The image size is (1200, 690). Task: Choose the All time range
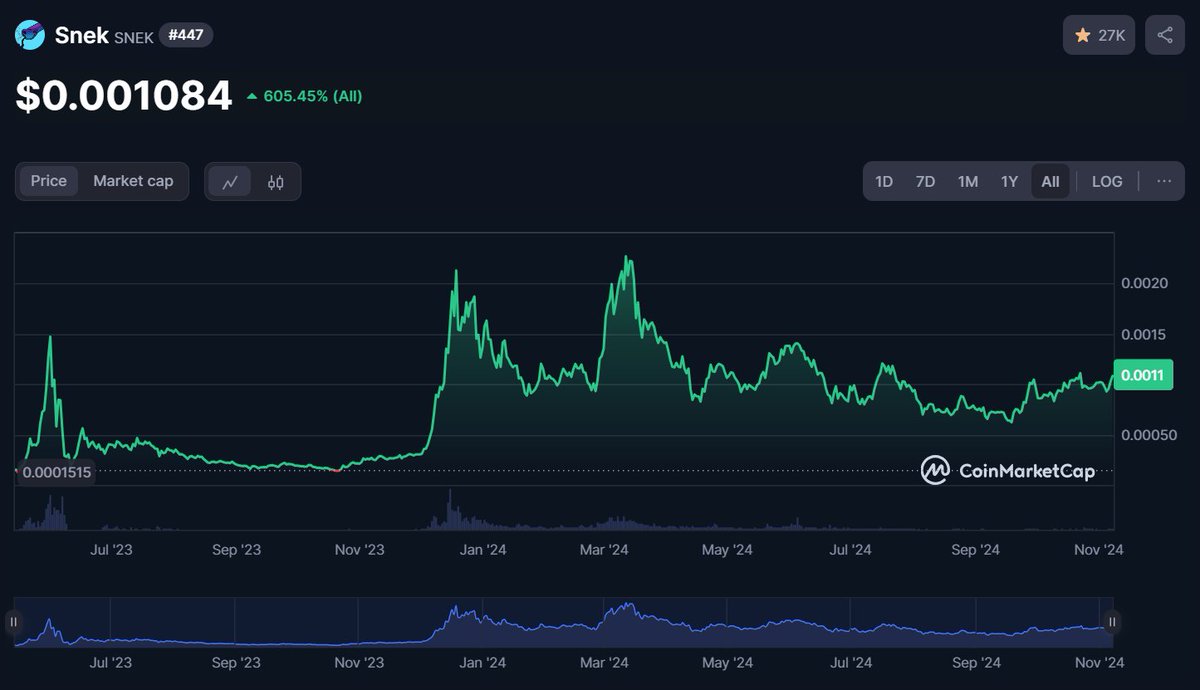[1050, 182]
